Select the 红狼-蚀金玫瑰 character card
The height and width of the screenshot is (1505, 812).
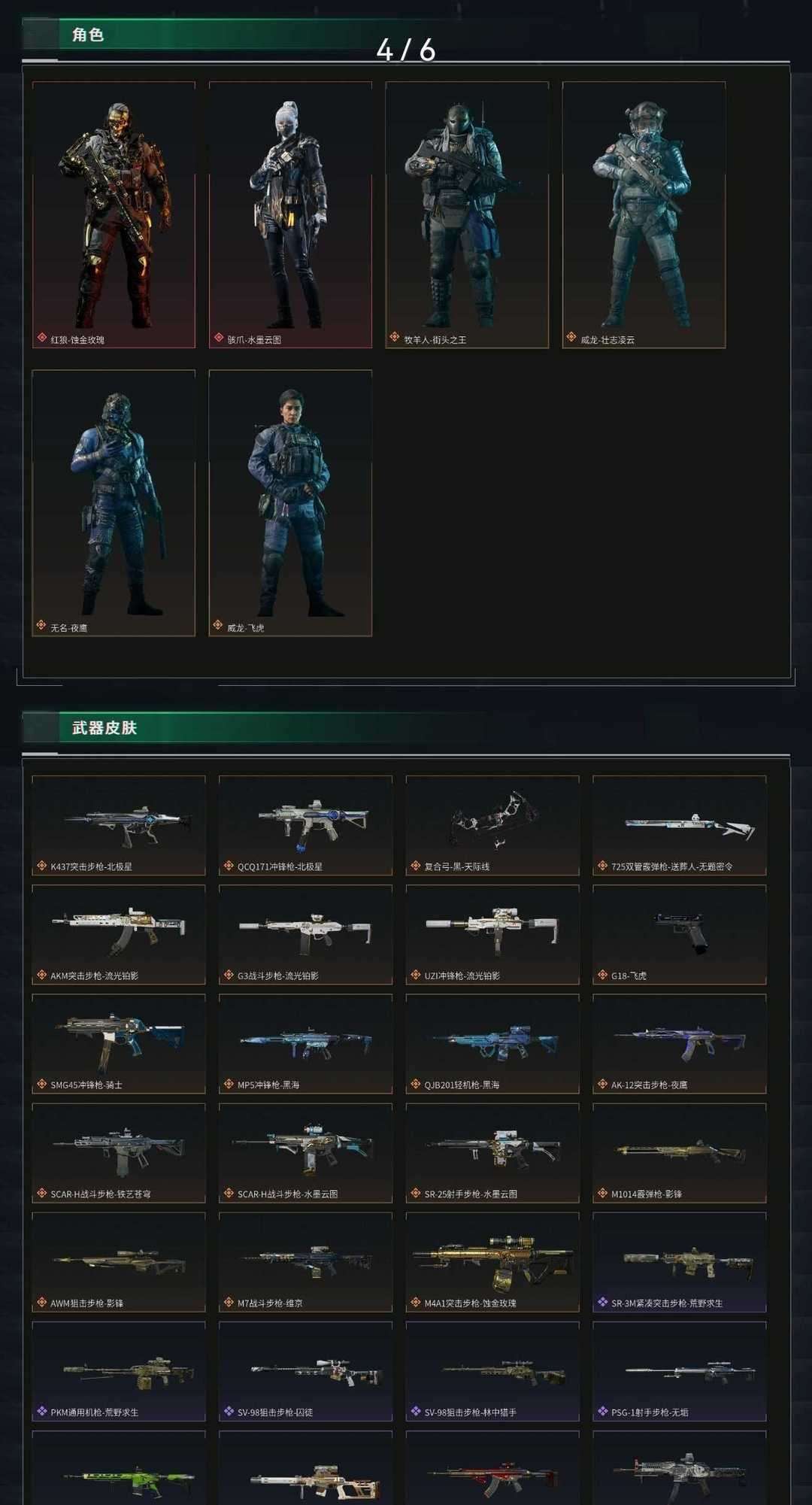pos(114,215)
